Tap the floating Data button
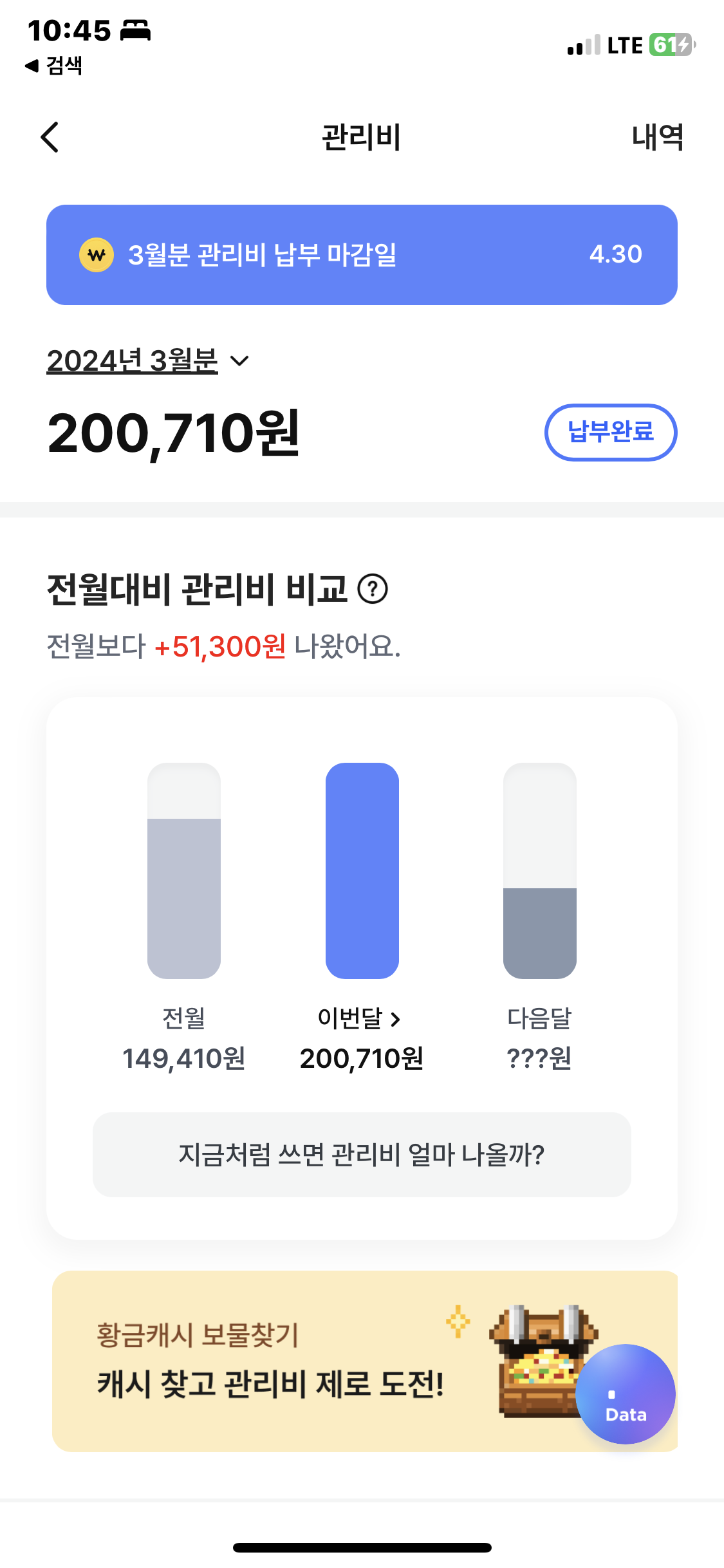Image resolution: width=724 pixels, height=1568 pixels. 625,1394
